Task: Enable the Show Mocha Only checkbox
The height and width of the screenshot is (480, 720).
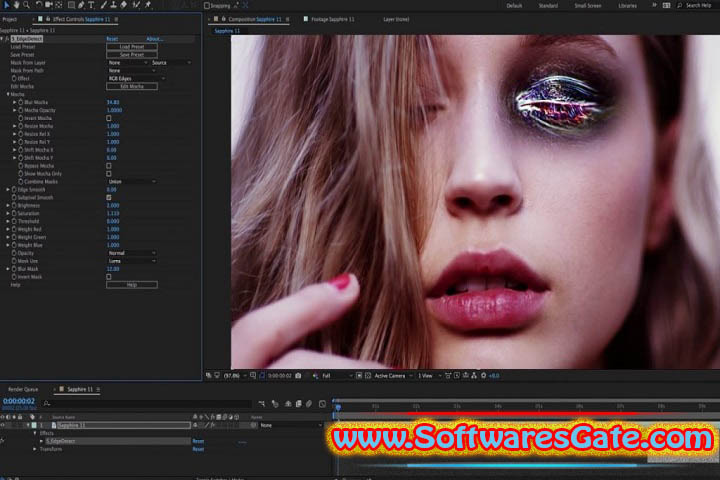Action: point(109,174)
